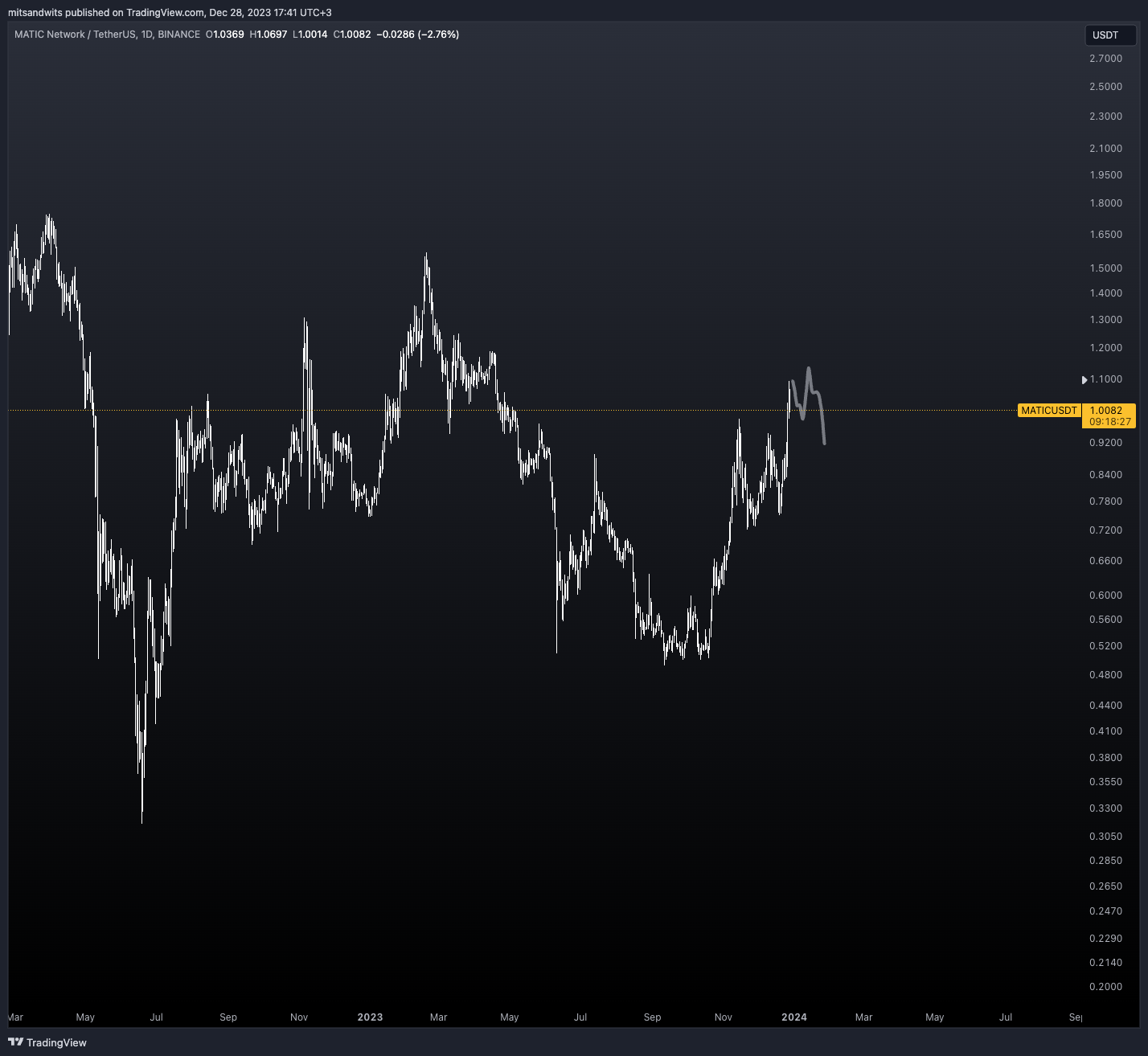Click the 0.7200 price axis label
Image resolution: width=1148 pixels, height=1056 pixels.
point(1105,530)
